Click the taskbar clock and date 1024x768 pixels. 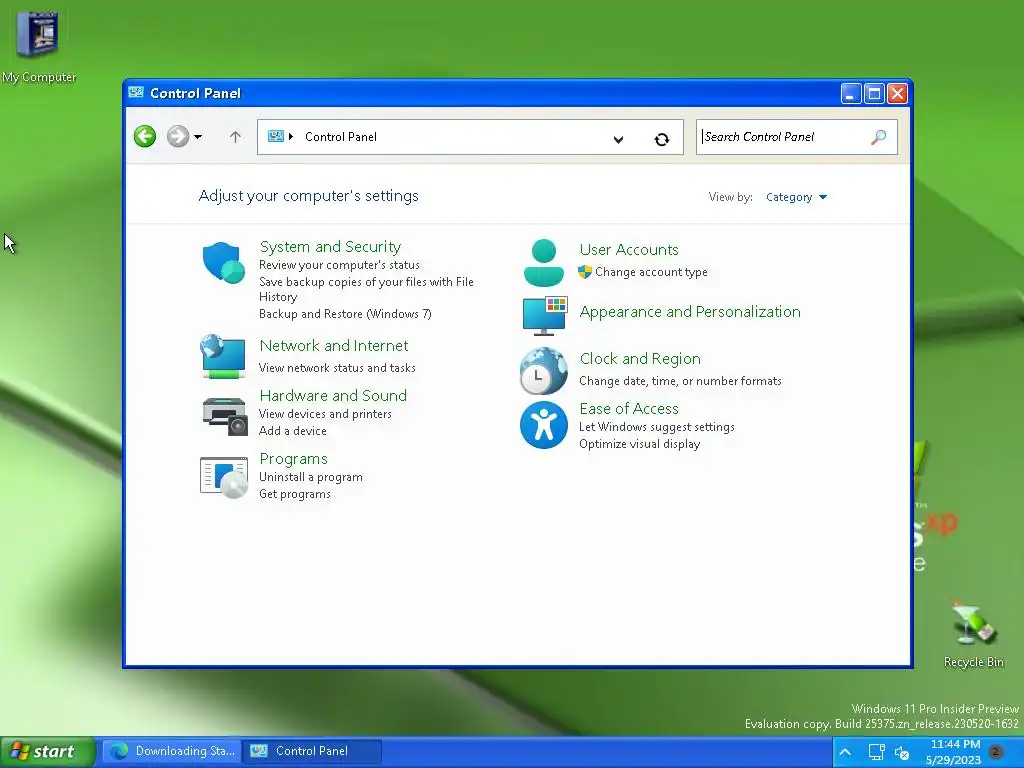(953, 752)
